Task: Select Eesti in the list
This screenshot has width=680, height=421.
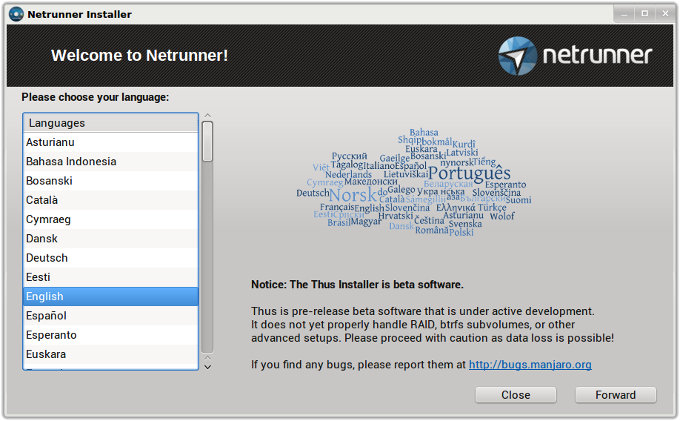Action: 111,277
